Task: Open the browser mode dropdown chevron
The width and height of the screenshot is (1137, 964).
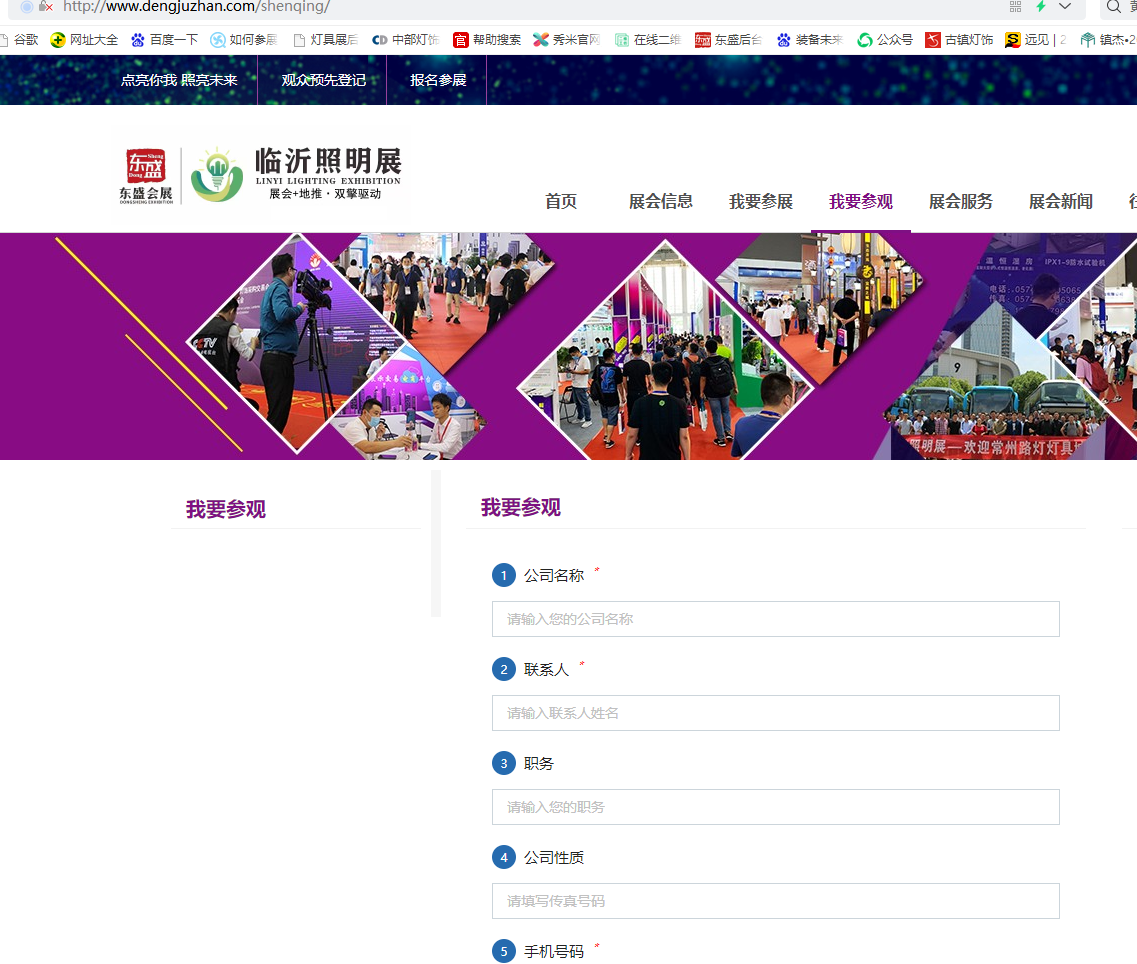Action: tap(1062, 8)
